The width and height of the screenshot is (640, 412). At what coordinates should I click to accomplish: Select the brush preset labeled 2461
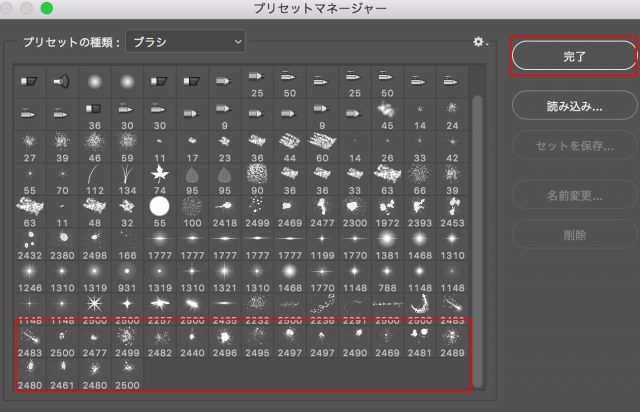click(63, 368)
